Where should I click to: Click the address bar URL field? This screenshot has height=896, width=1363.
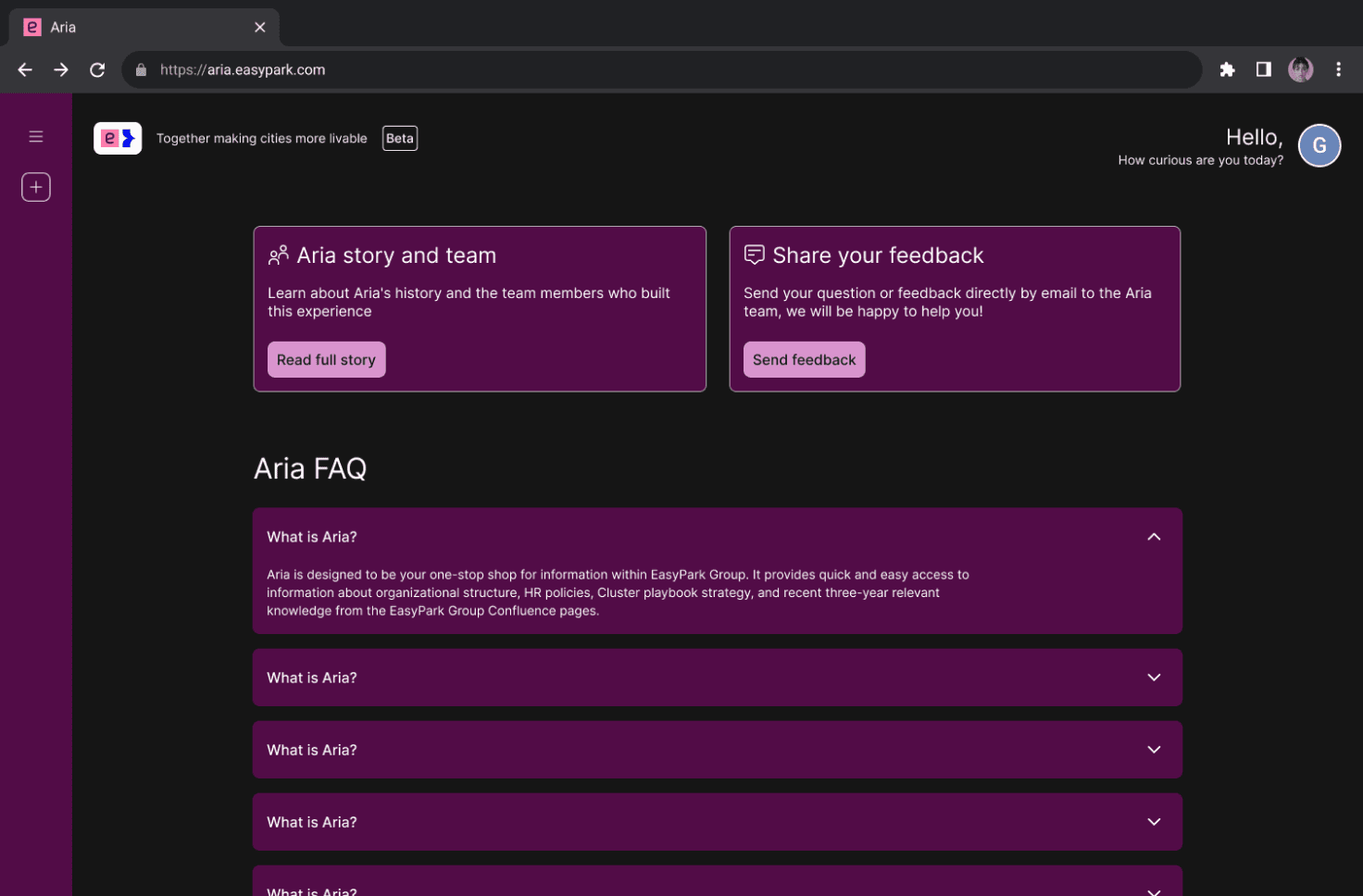tap(662, 69)
